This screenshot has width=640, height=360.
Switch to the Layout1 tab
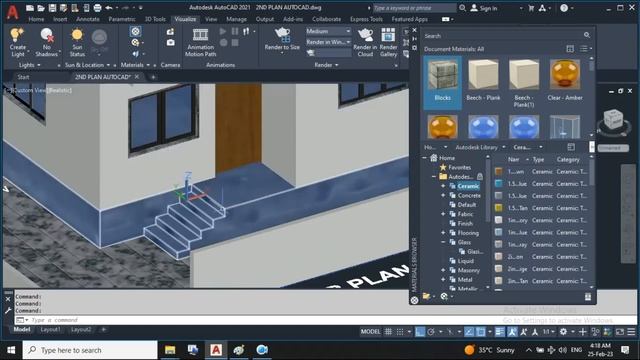click(x=51, y=329)
